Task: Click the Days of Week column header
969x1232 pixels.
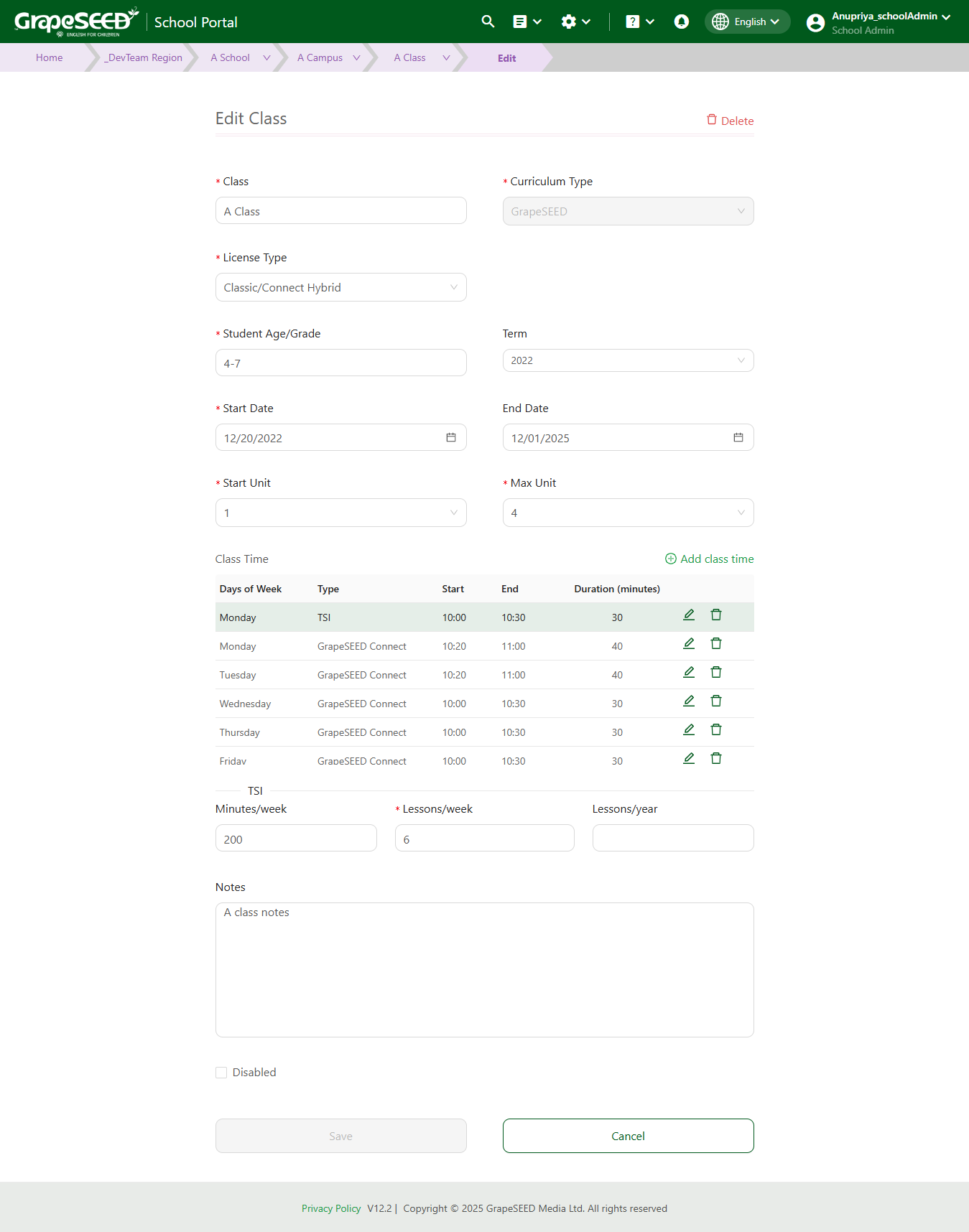Action: coord(251,589)
